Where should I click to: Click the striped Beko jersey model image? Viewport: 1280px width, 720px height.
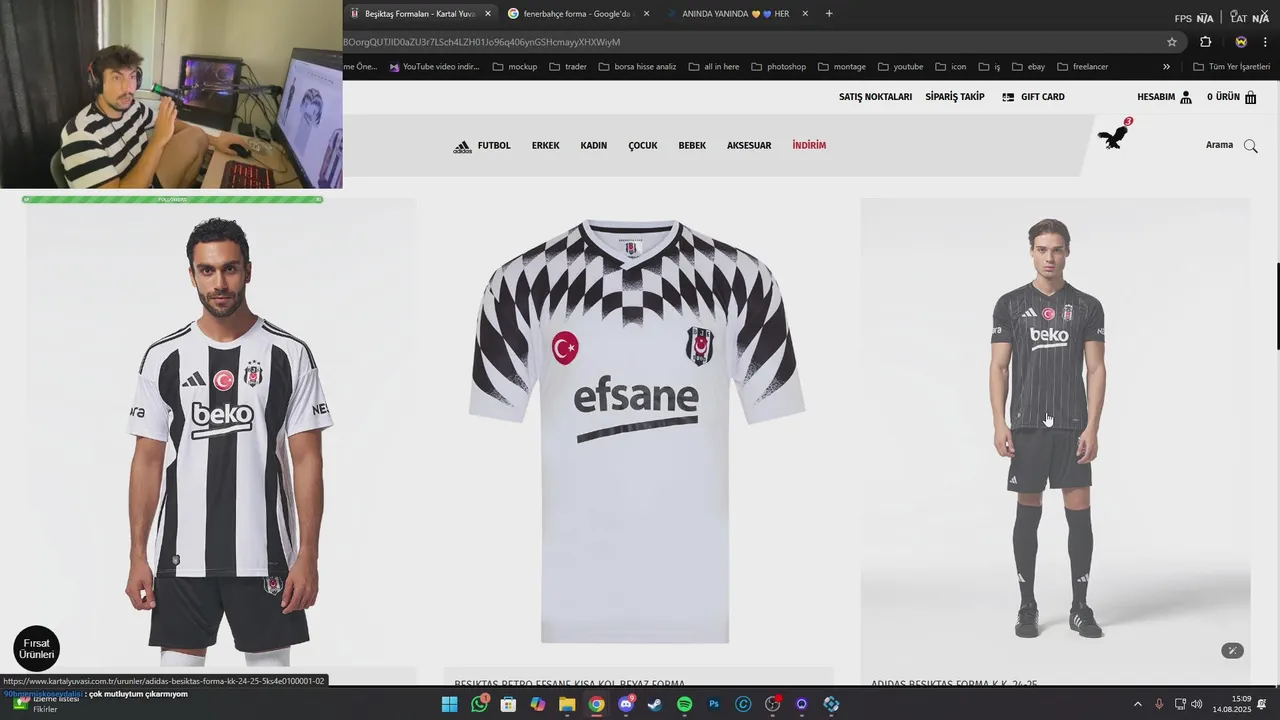pos(221,432)
